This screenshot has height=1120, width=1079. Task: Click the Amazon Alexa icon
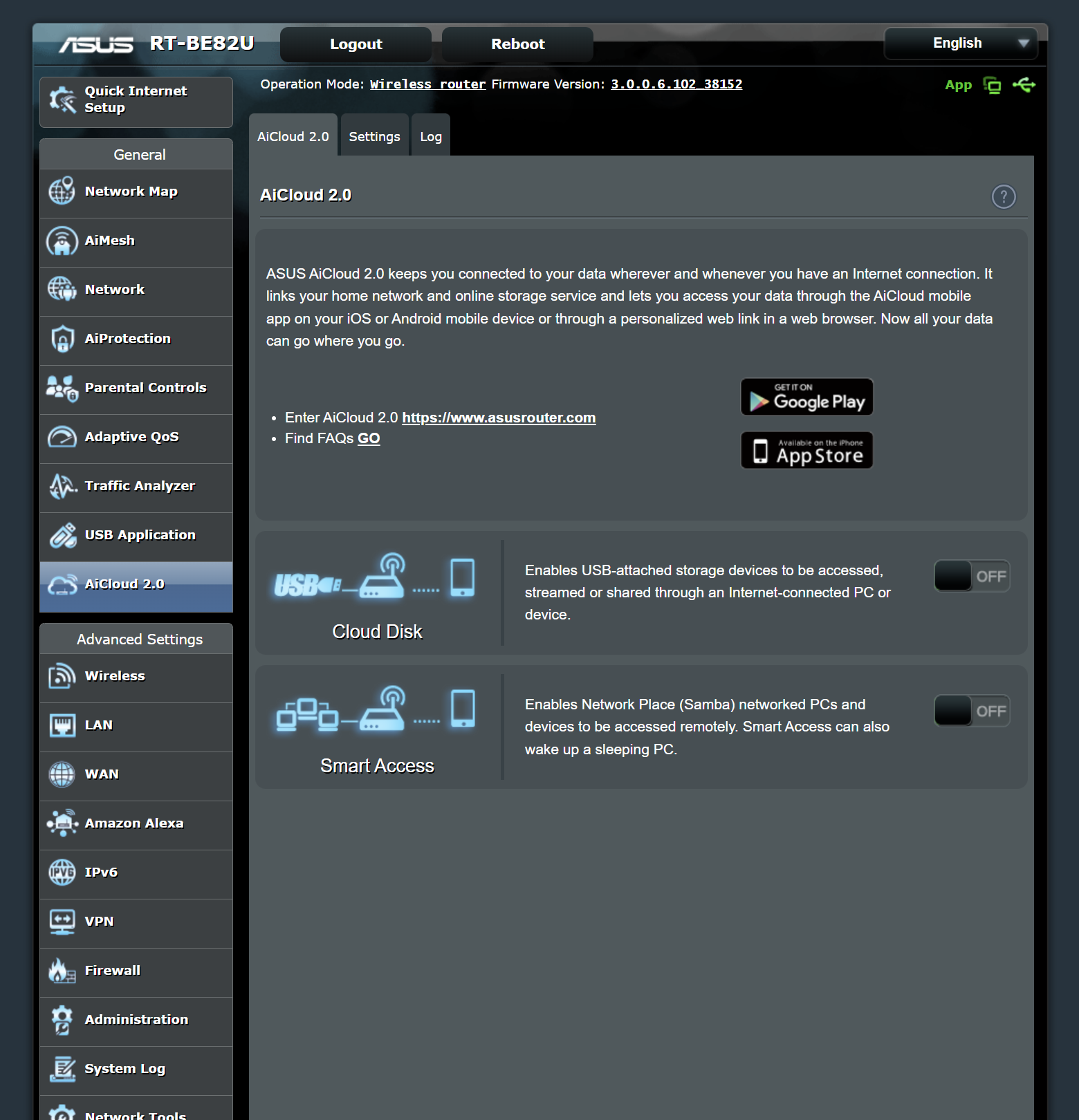click(62, 823)
